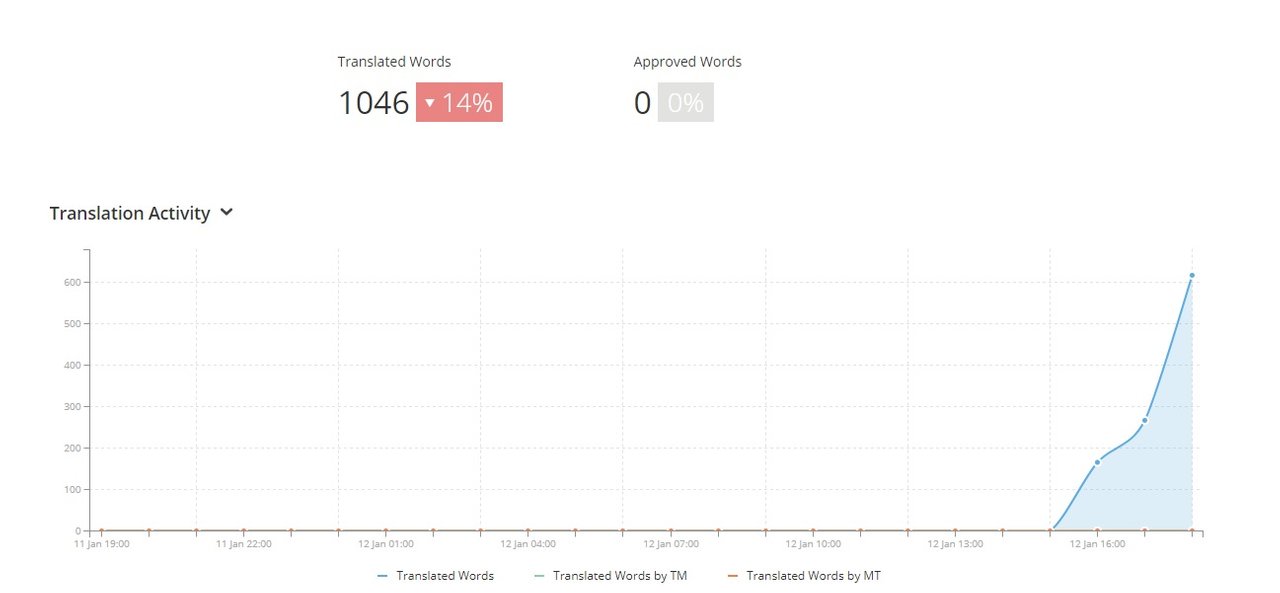The image size is (1280, 593).
Task: Click the 12 Jan 16:00 axis label
Action: tap(1097, 544)
